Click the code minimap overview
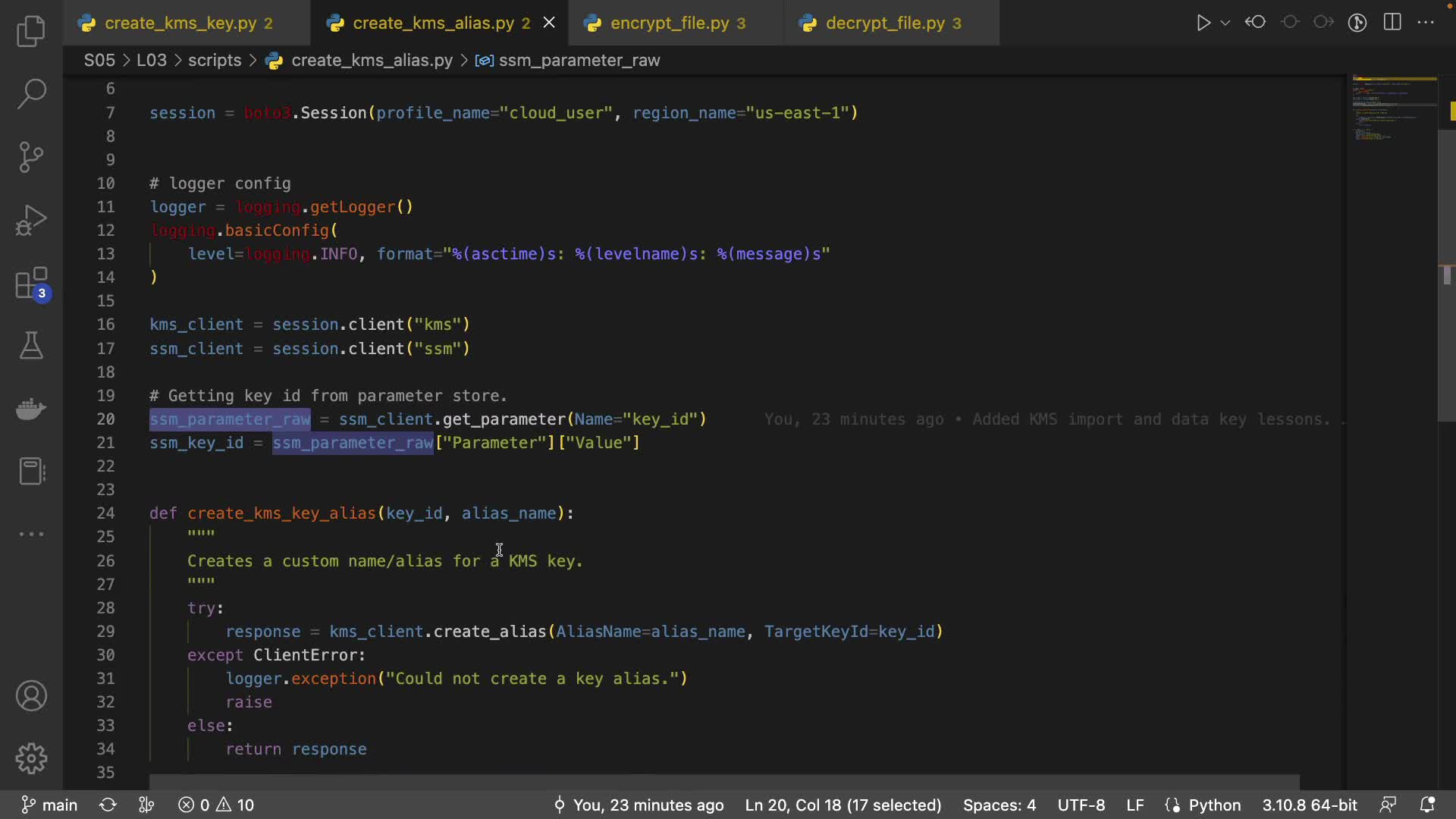Image resolution: width=1456 pixels, height=819 pixels. [1392, 110]
